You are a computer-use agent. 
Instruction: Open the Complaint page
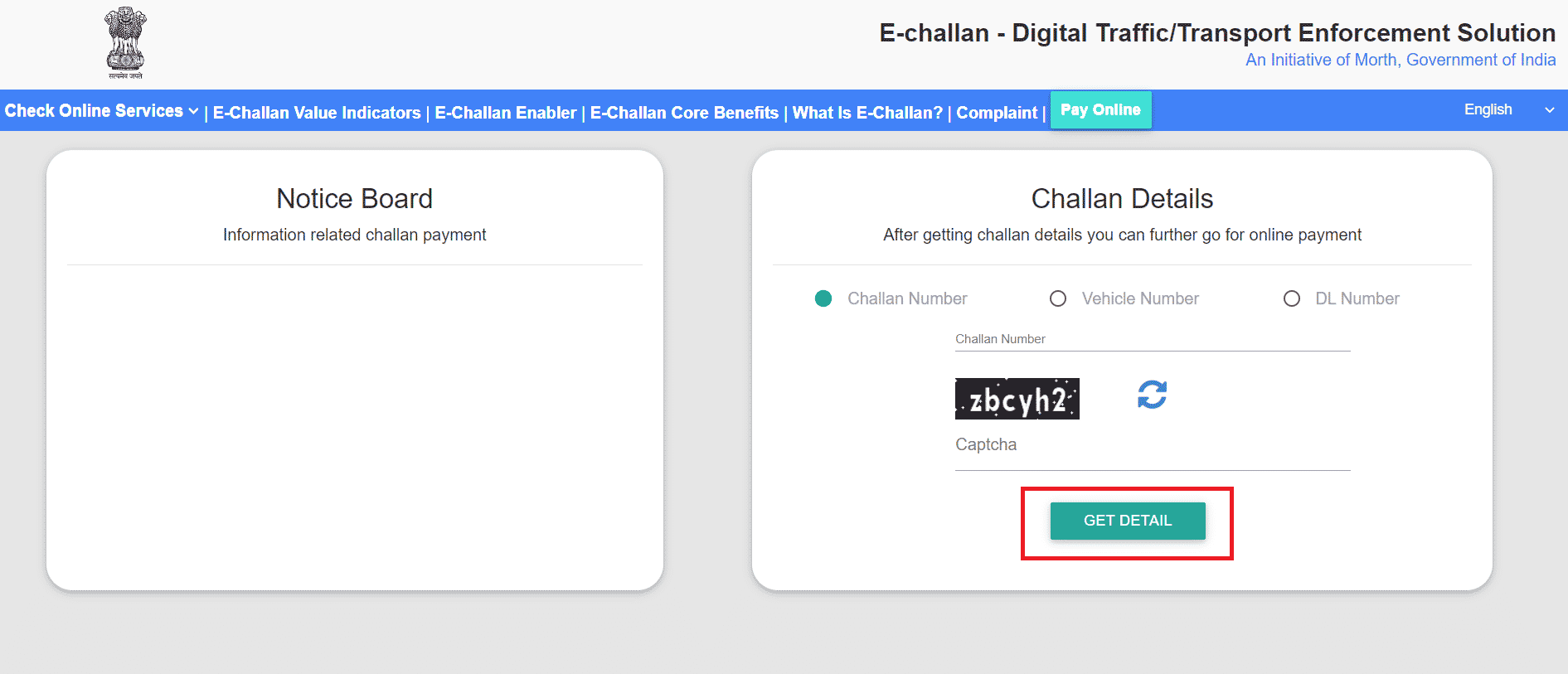997,113
